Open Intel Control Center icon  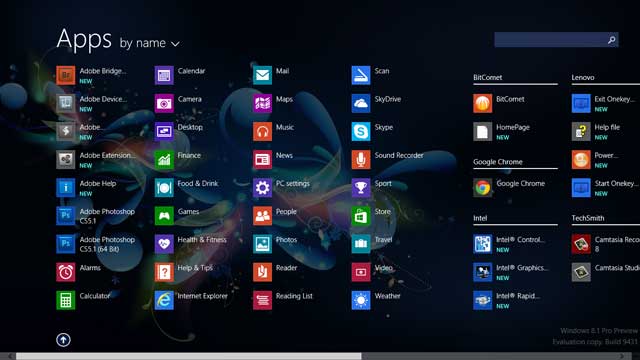[x=482, y=244]
